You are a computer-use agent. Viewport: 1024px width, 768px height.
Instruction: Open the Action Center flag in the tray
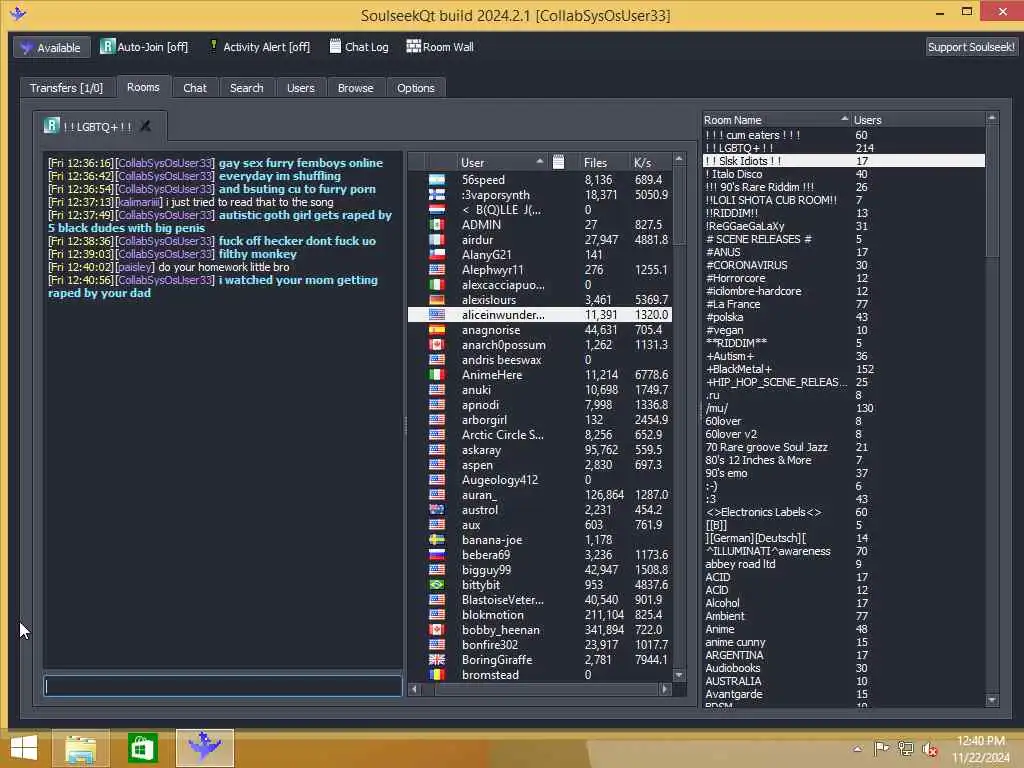click(882, 749)
